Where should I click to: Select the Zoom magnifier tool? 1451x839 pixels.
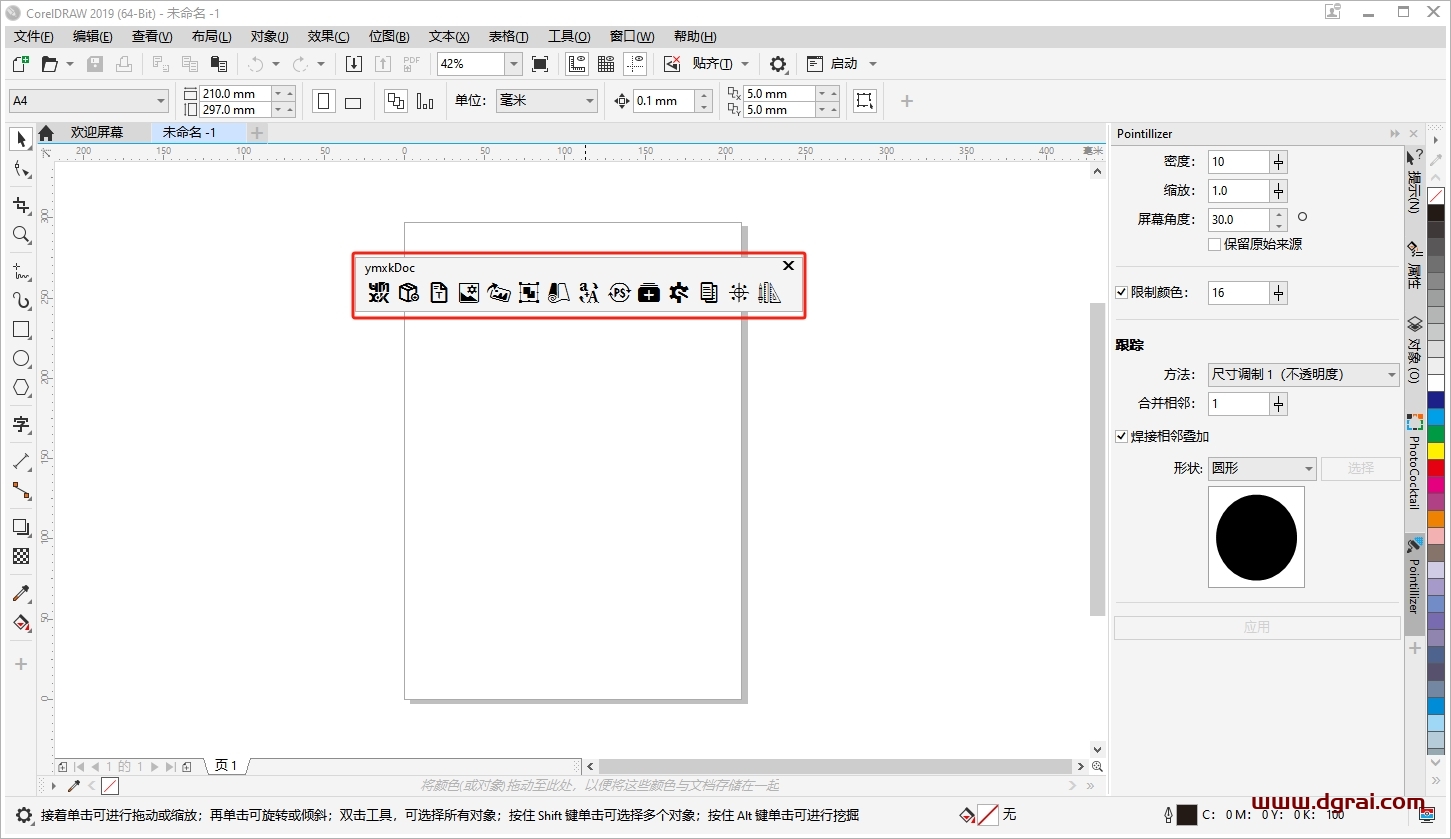[x=21, y=235]
